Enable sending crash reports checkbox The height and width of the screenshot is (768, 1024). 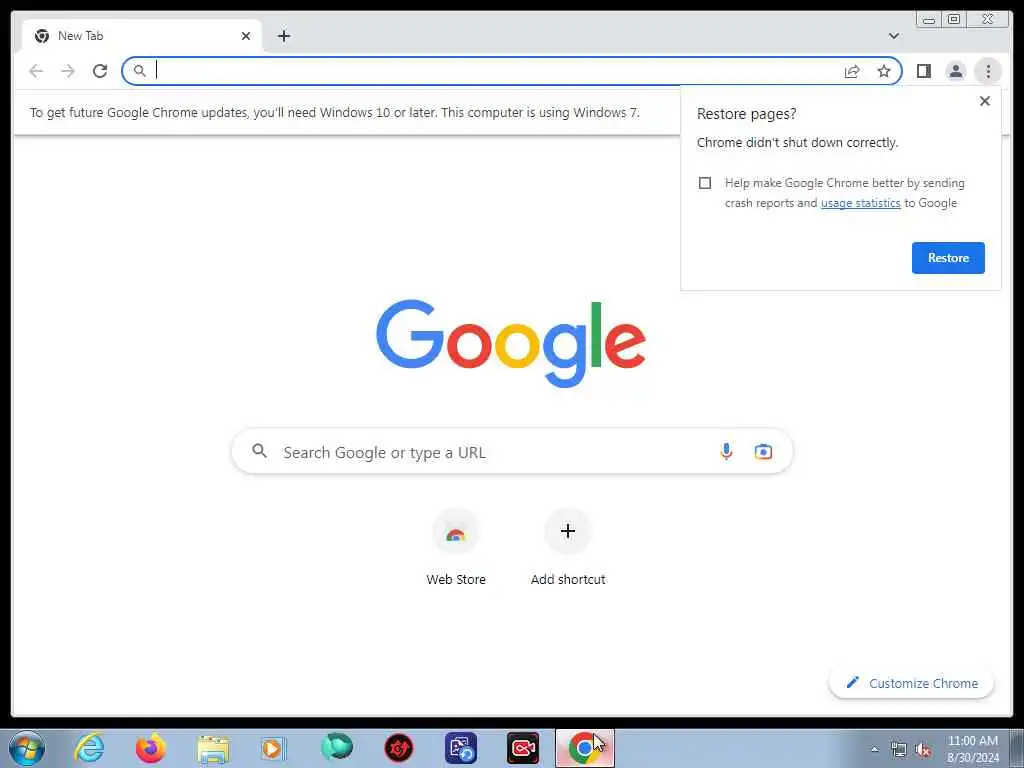(705, 183)
